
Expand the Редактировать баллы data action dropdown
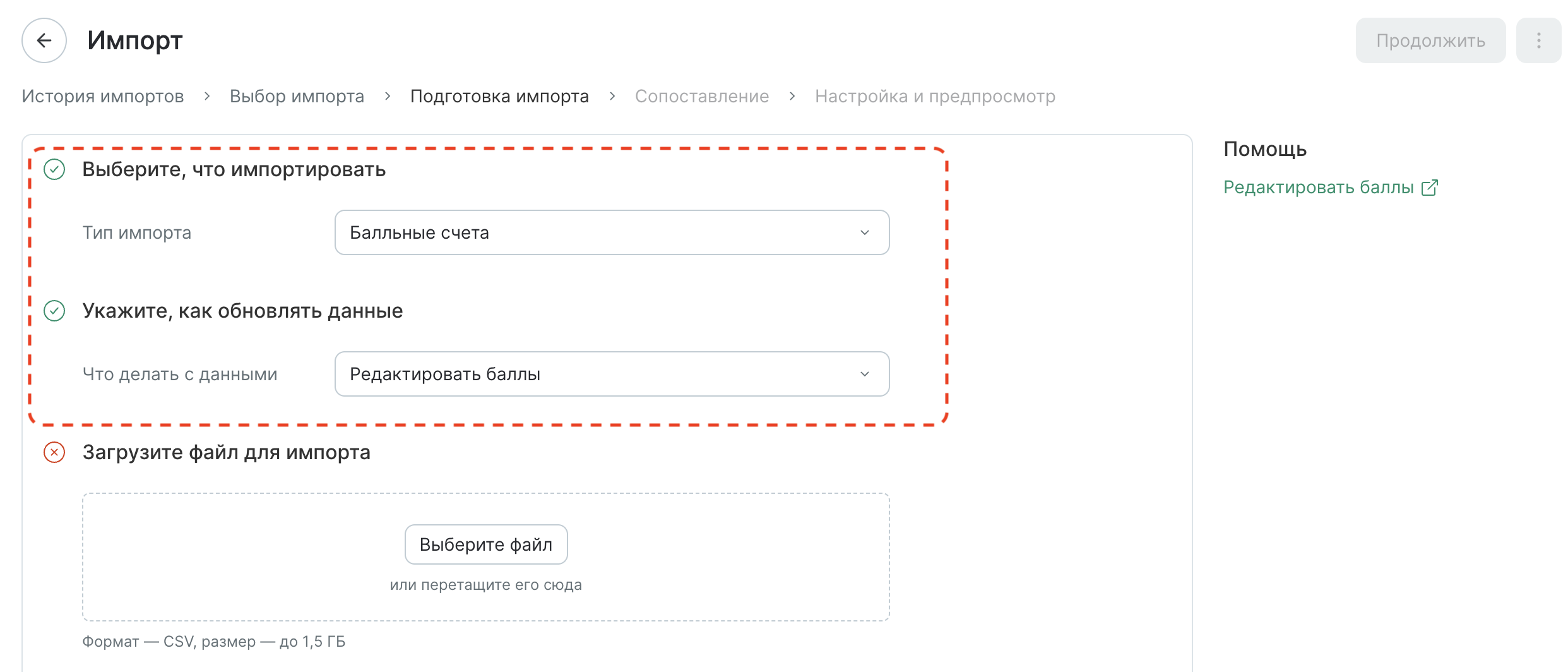(x=612, y=374)
